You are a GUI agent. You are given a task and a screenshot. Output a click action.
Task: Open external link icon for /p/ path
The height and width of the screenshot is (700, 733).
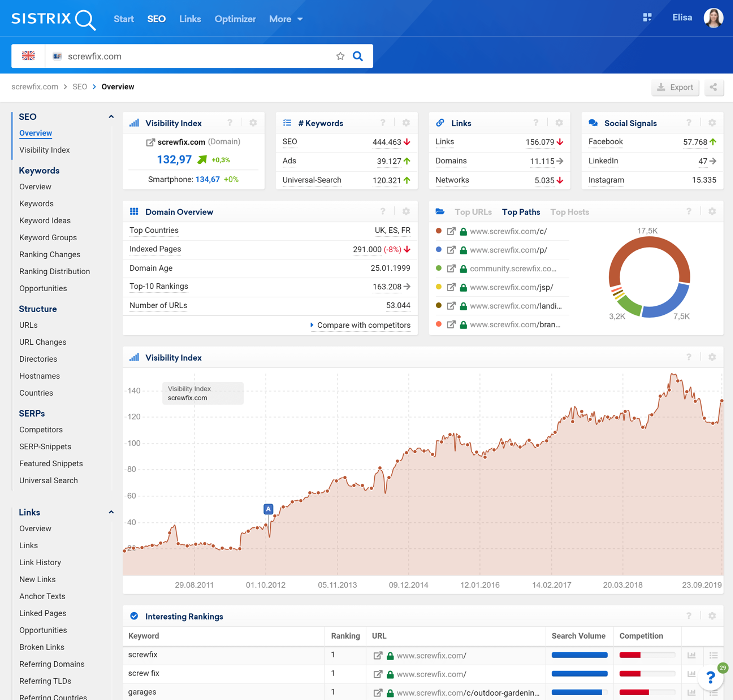point(451,250)
